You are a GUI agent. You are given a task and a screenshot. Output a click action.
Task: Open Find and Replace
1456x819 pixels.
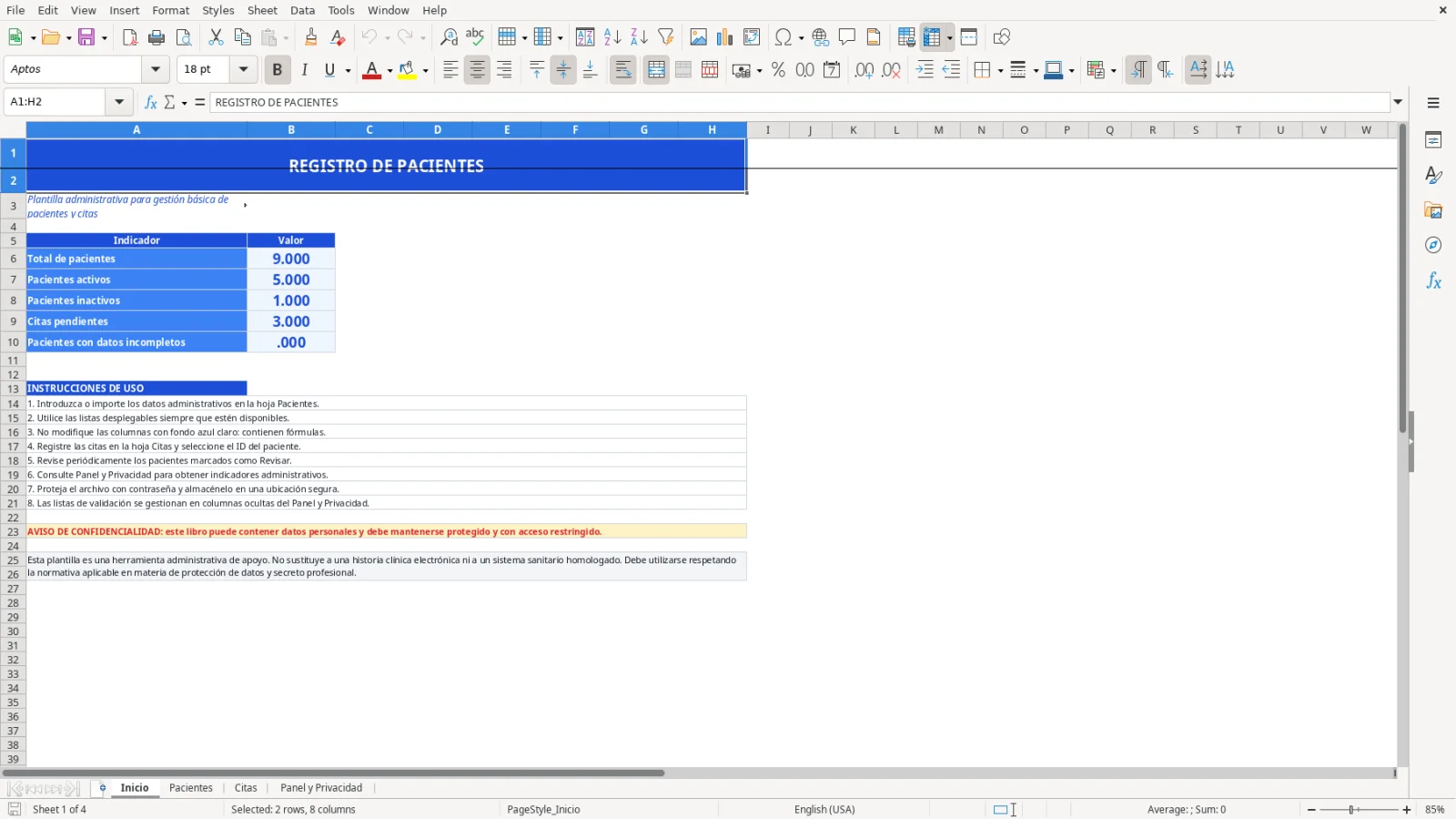click(x=449, y=37)
